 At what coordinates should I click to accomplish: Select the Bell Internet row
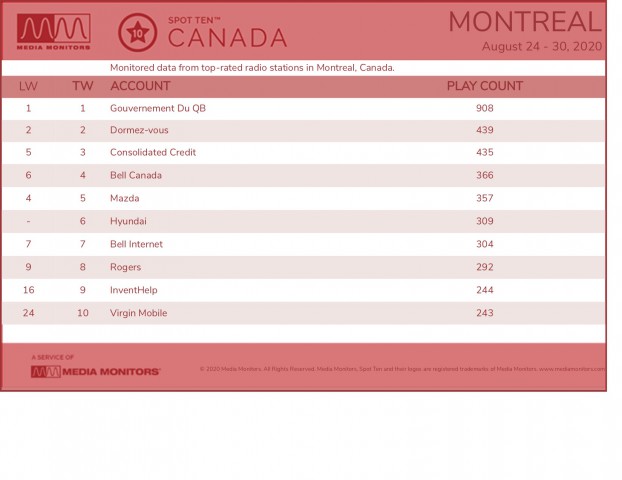303,244
